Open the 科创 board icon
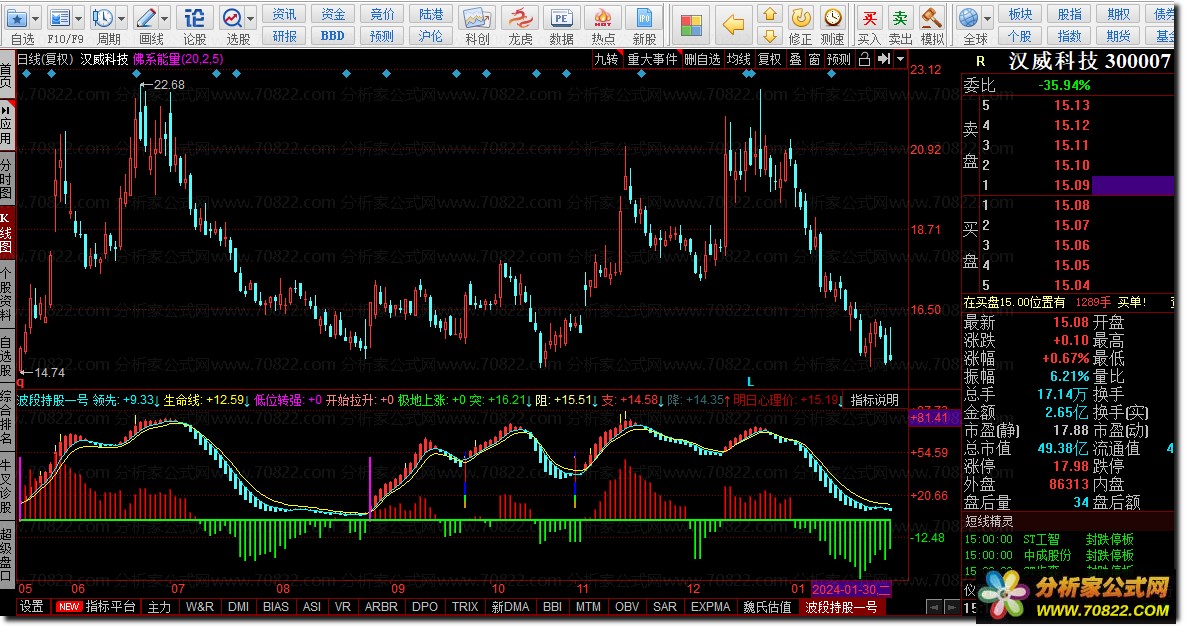The width and height of the screenshot is (1186, 627). point(477,17)
